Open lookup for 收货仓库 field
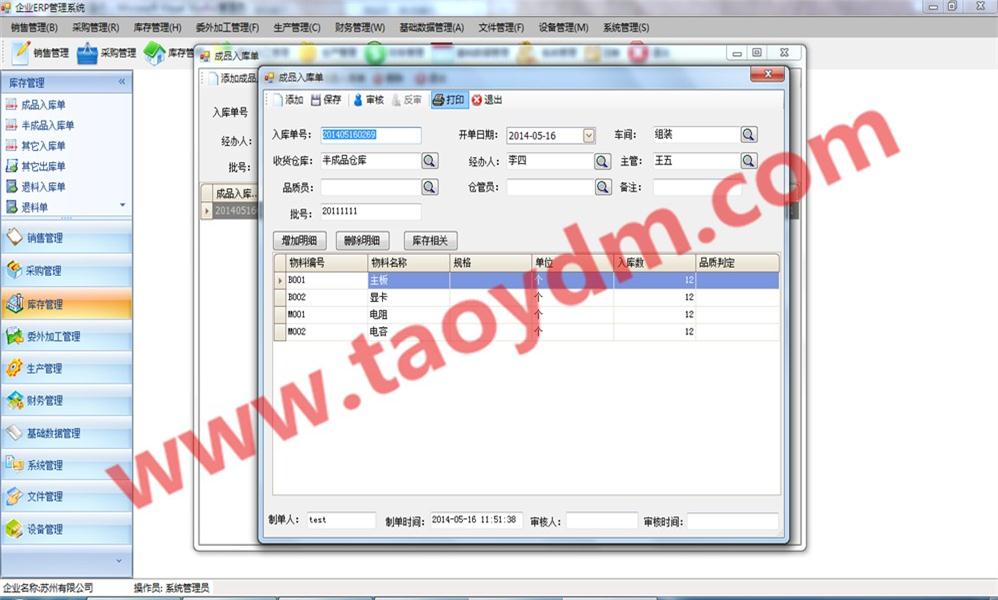The width and height of the screenshot is (998, 600). (x=430, y=160)
